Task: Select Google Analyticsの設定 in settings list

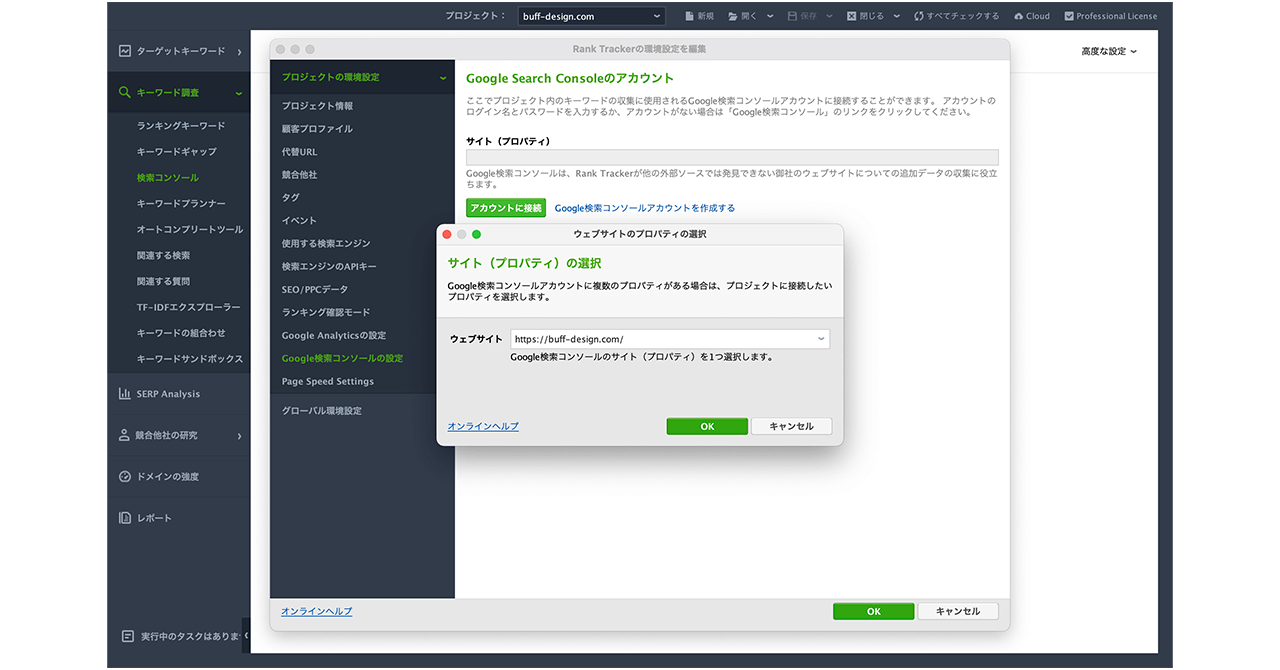Action: [x=333, y=336]
